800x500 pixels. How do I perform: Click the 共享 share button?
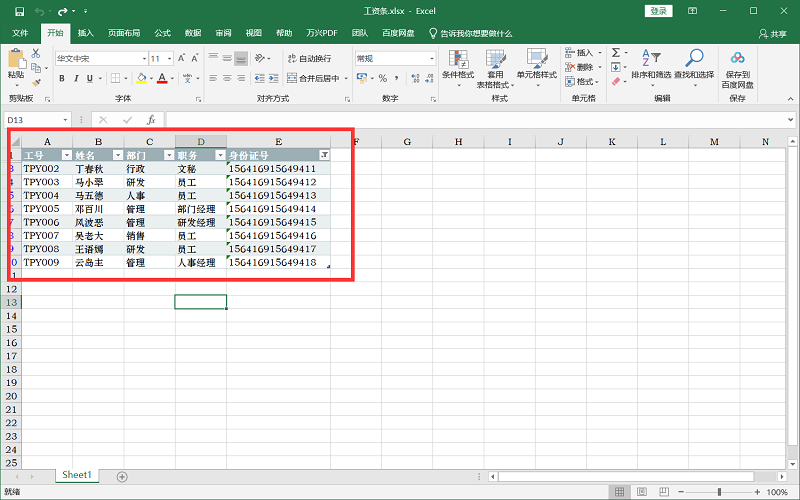[x=772, y=33]
